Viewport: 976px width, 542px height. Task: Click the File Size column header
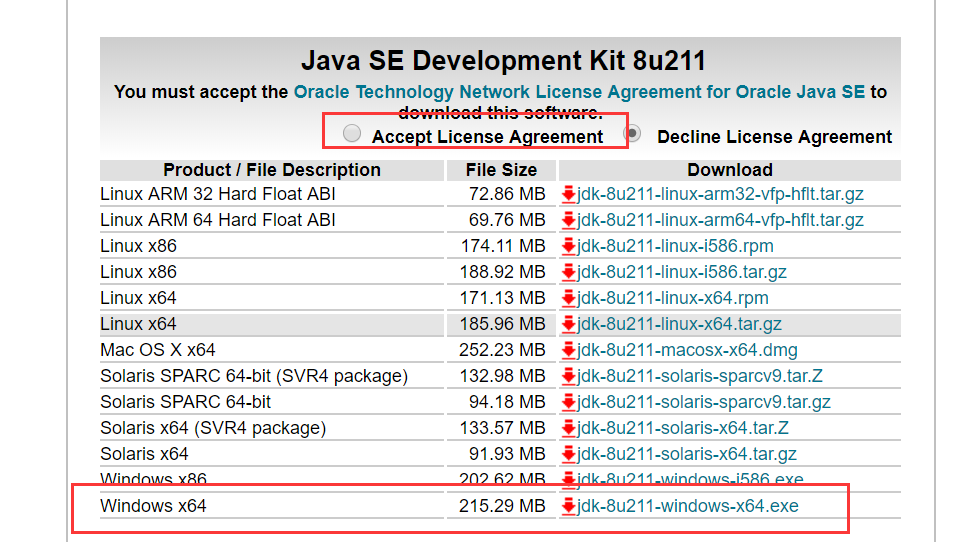(501, 170)
